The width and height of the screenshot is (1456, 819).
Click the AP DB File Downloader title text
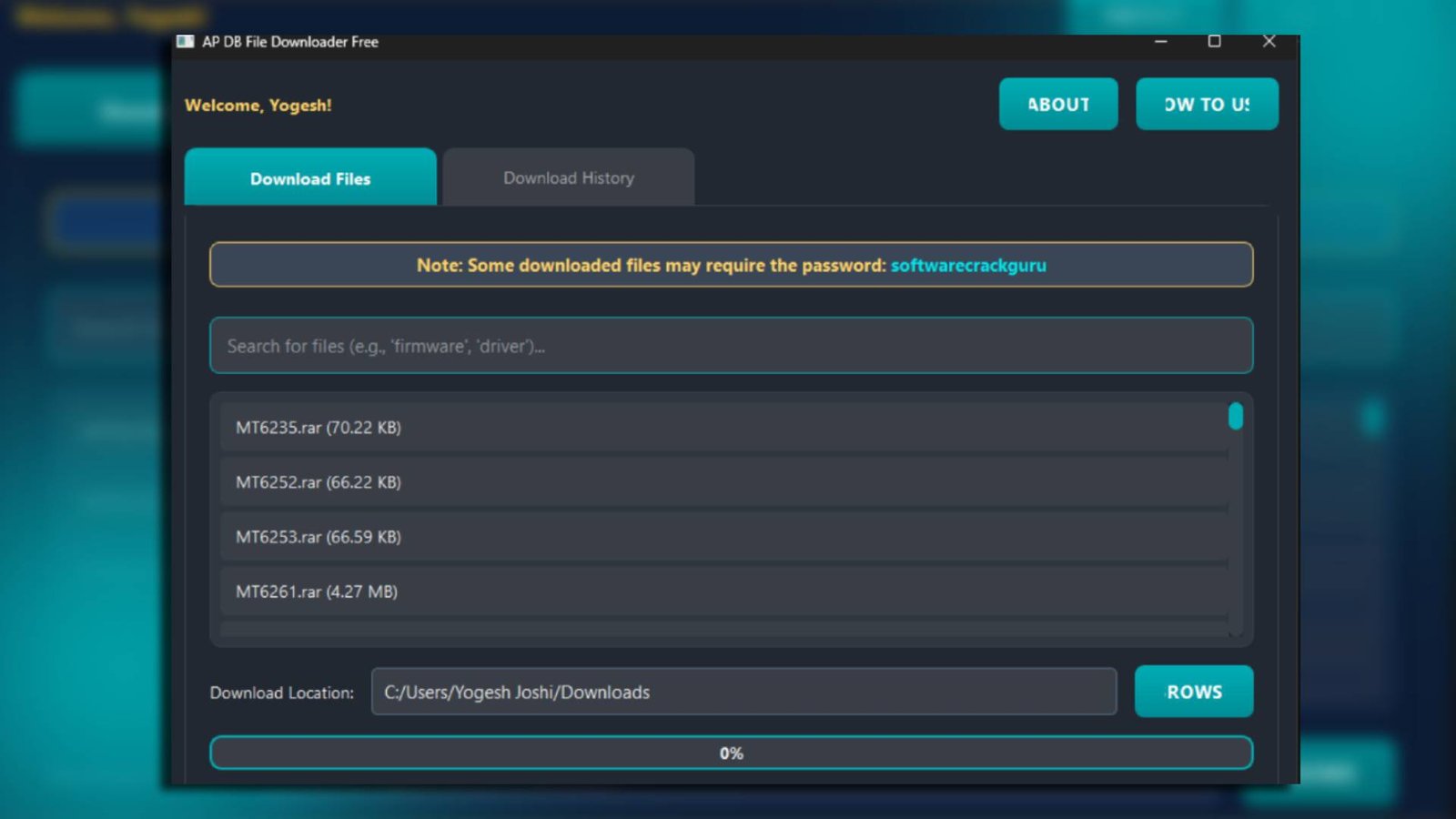tap(291, 42)
